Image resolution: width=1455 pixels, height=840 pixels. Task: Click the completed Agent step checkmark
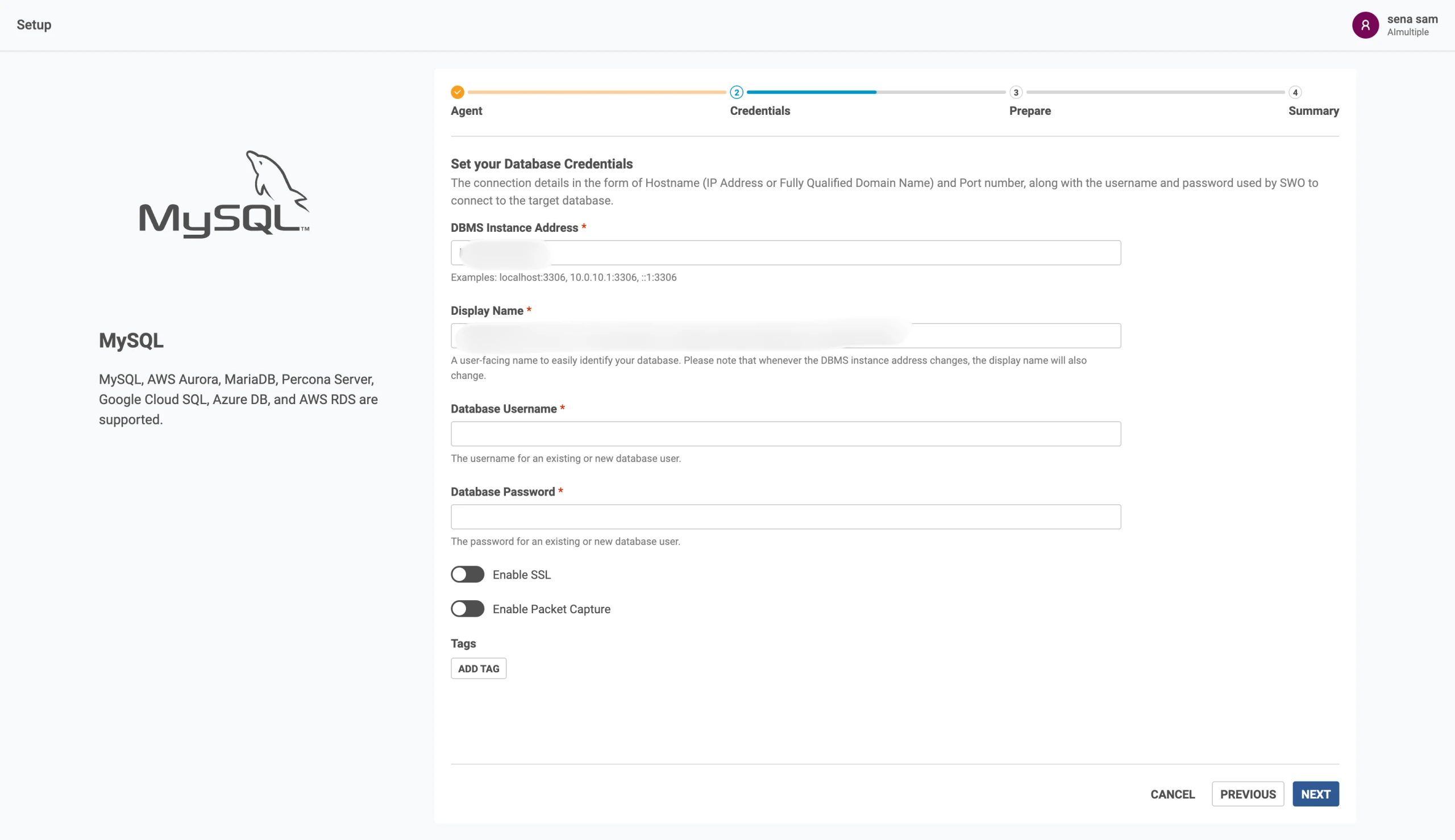[458, 92]
